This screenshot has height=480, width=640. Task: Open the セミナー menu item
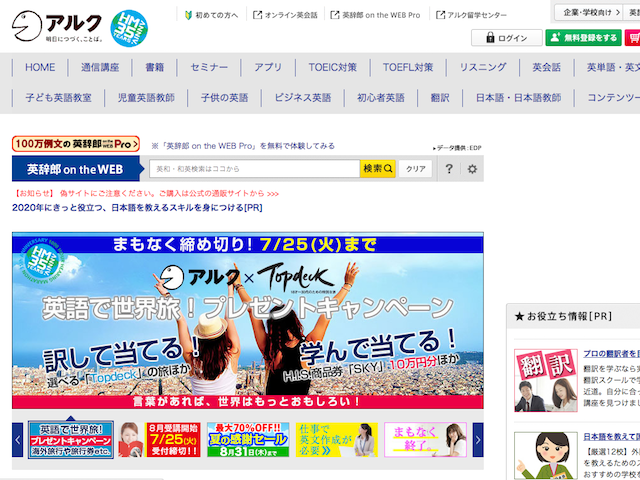point(209,67)
